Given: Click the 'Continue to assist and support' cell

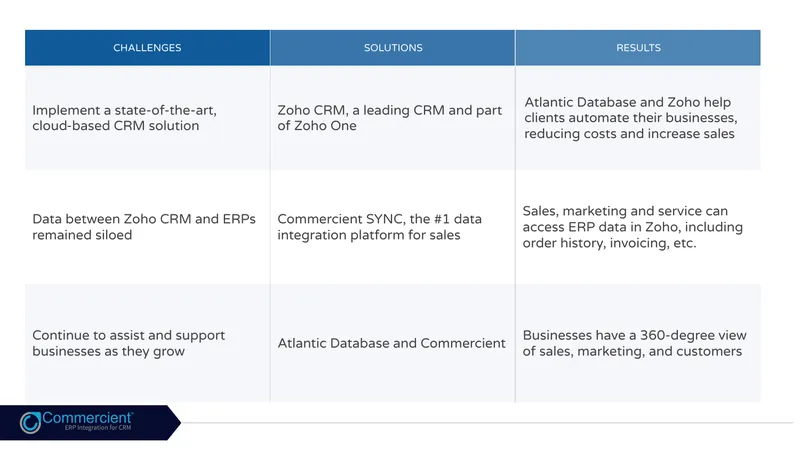Looking at the screenshot, I should tap(147, 343).
